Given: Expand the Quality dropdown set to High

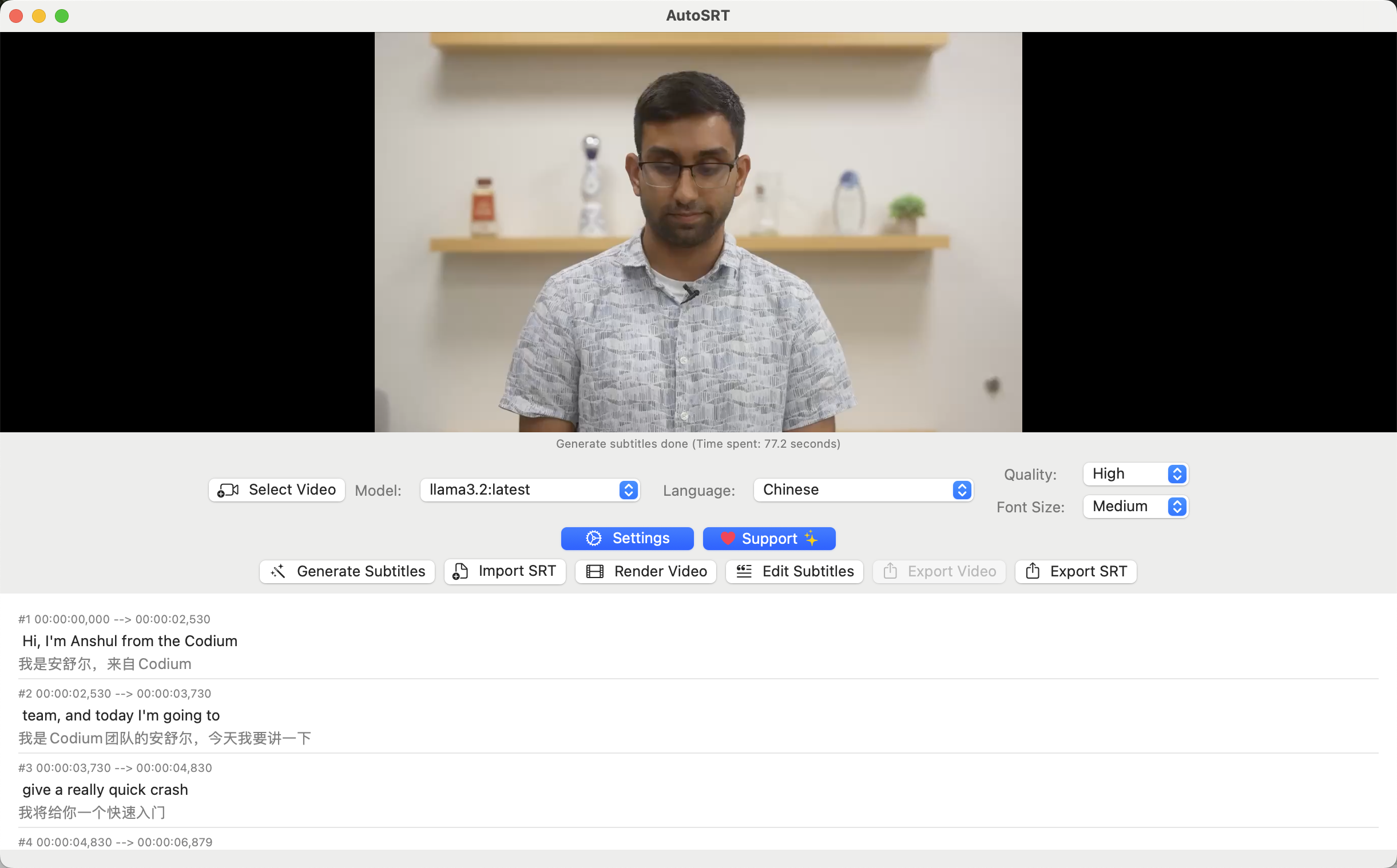Looking at the screenshot, I should (1134, 473).
